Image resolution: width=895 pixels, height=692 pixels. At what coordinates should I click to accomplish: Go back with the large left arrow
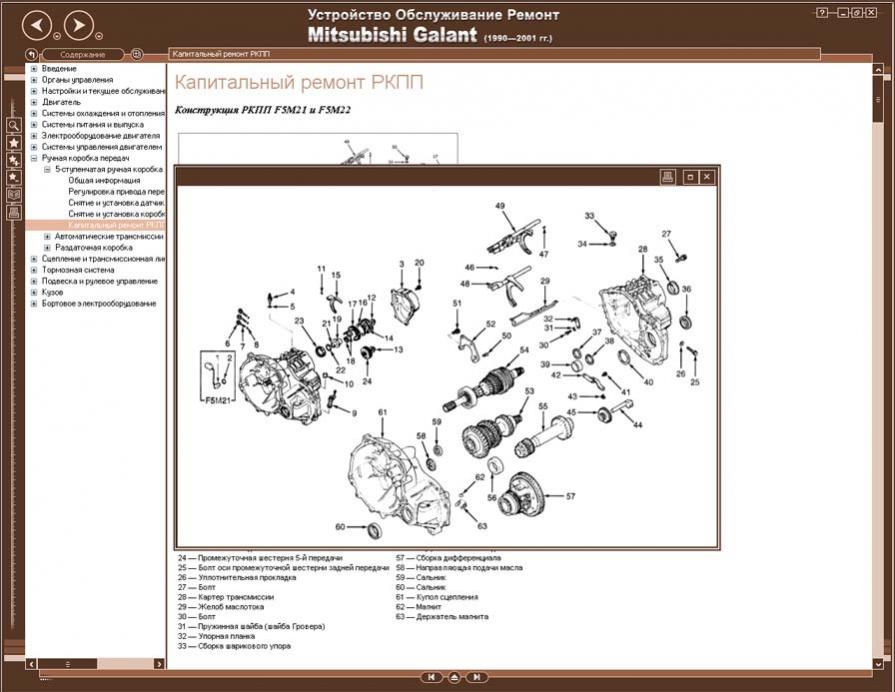[37, 26]
